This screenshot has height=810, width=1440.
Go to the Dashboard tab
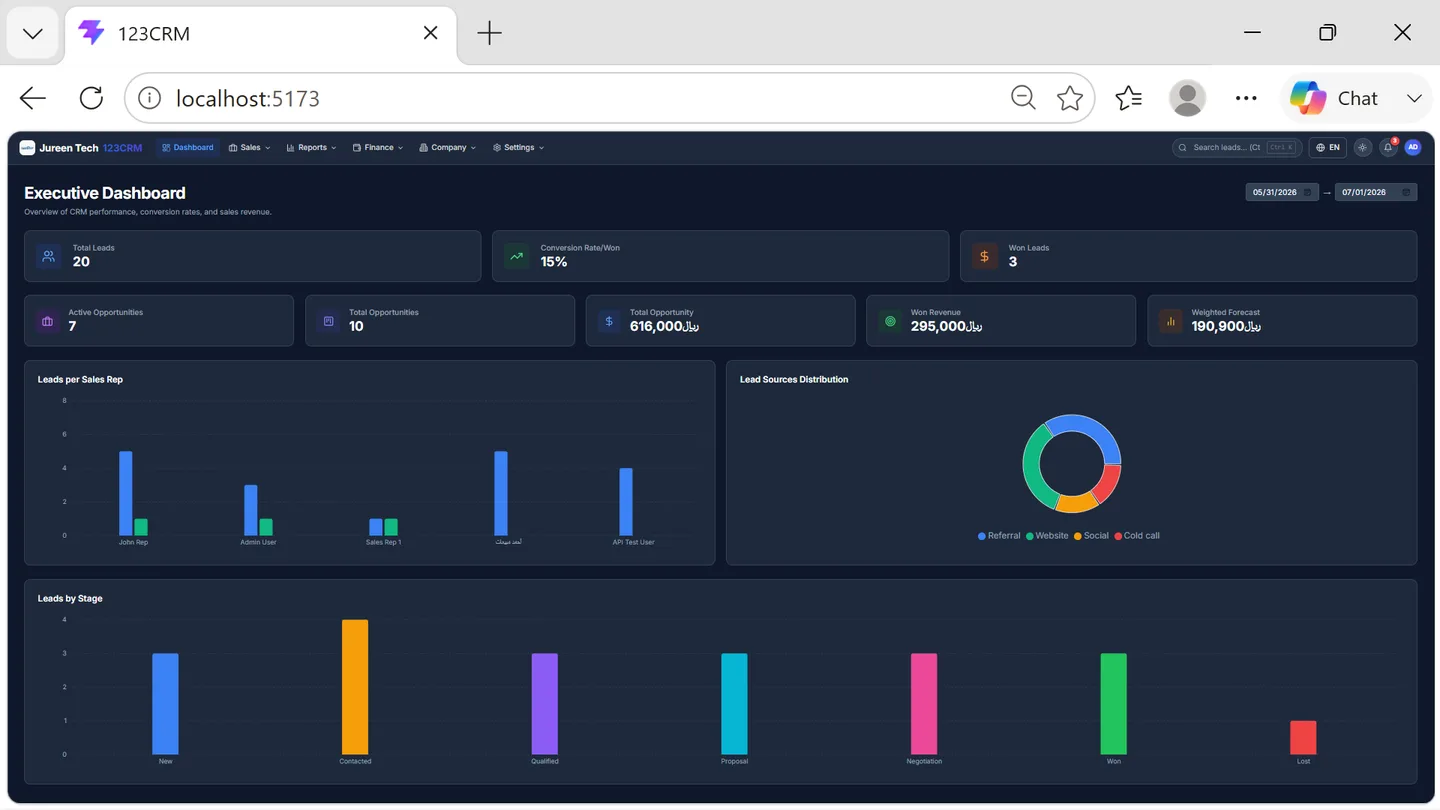pos(188,148)
